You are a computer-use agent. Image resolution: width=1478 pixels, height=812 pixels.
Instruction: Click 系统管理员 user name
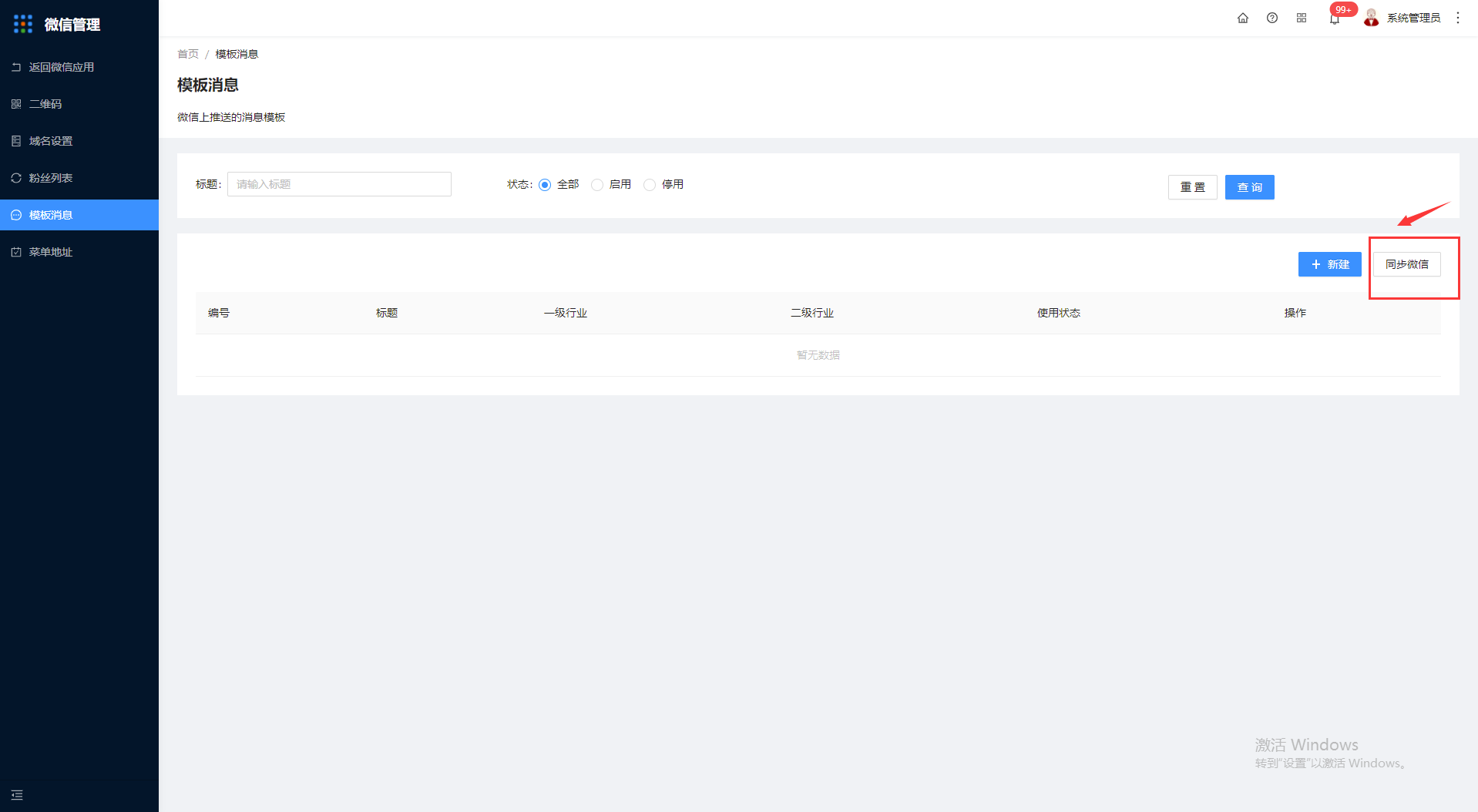point(1413,18)
